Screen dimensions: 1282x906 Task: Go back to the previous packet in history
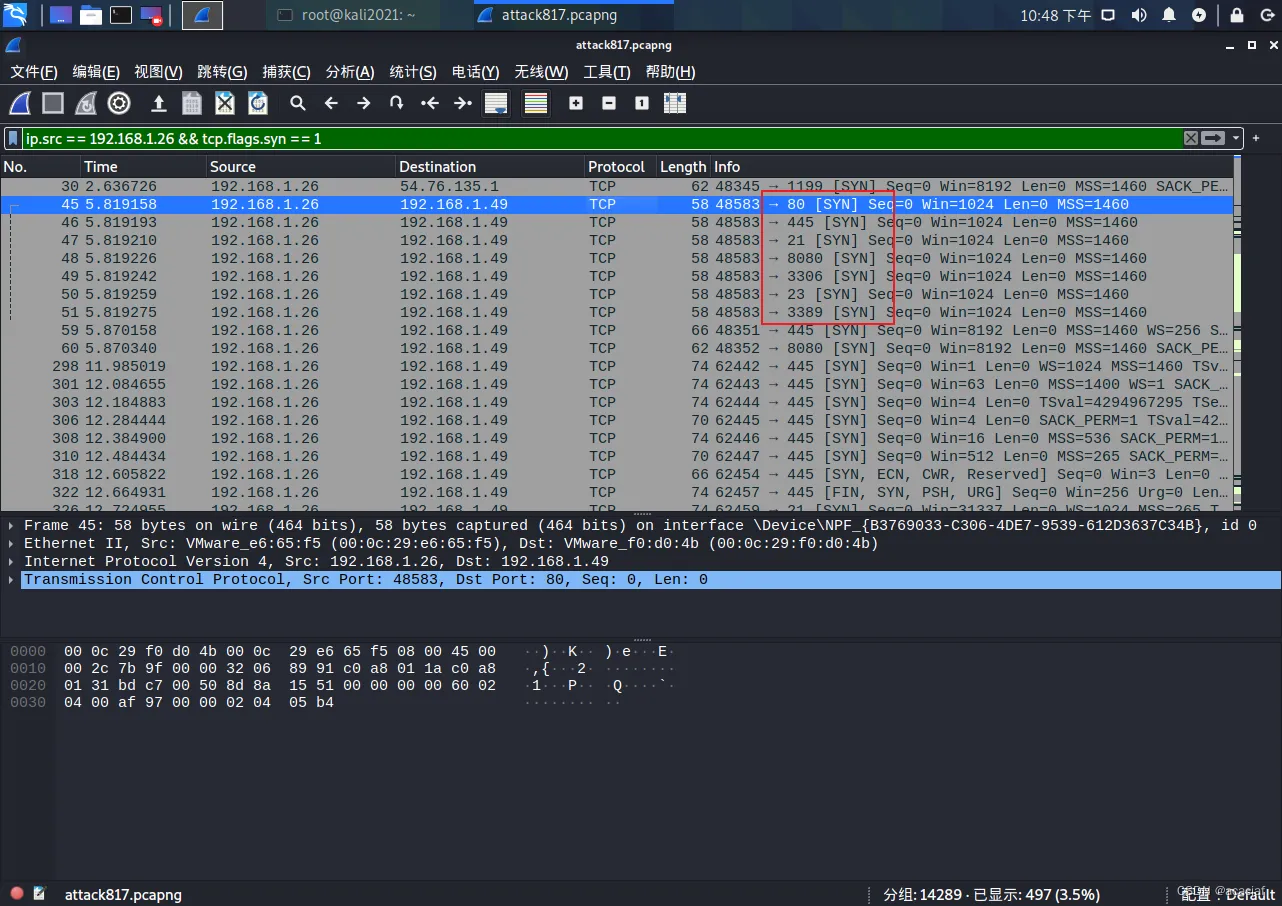[331, 103]
